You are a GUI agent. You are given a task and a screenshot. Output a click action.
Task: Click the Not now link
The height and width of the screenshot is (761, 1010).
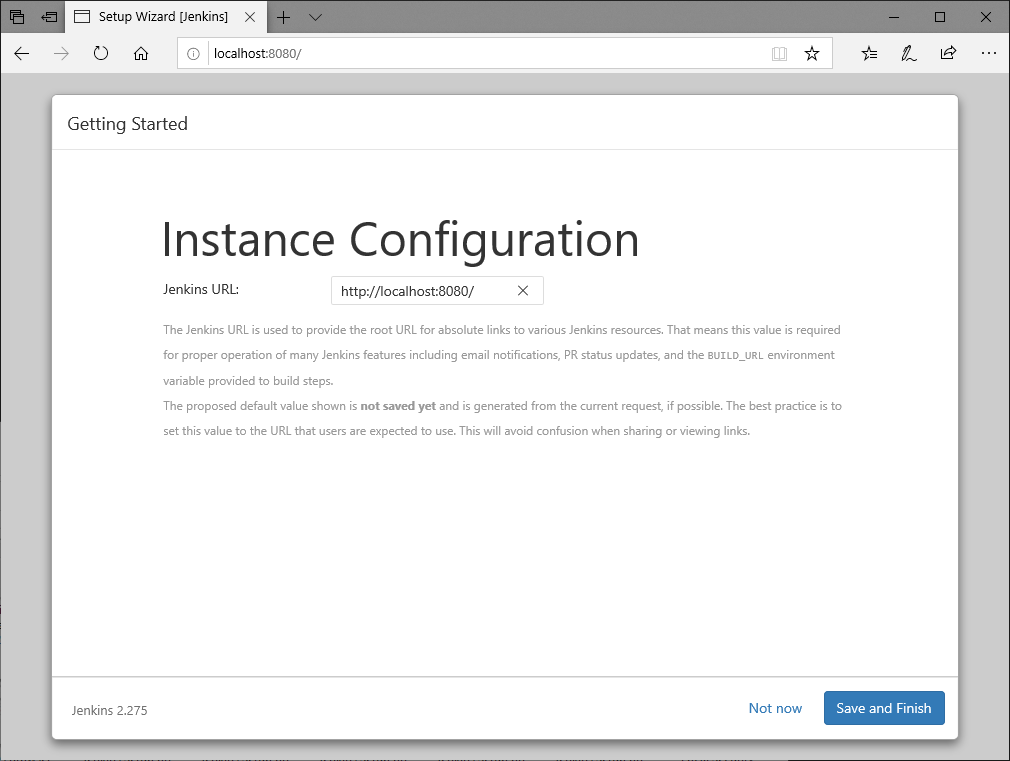point(775,708)
